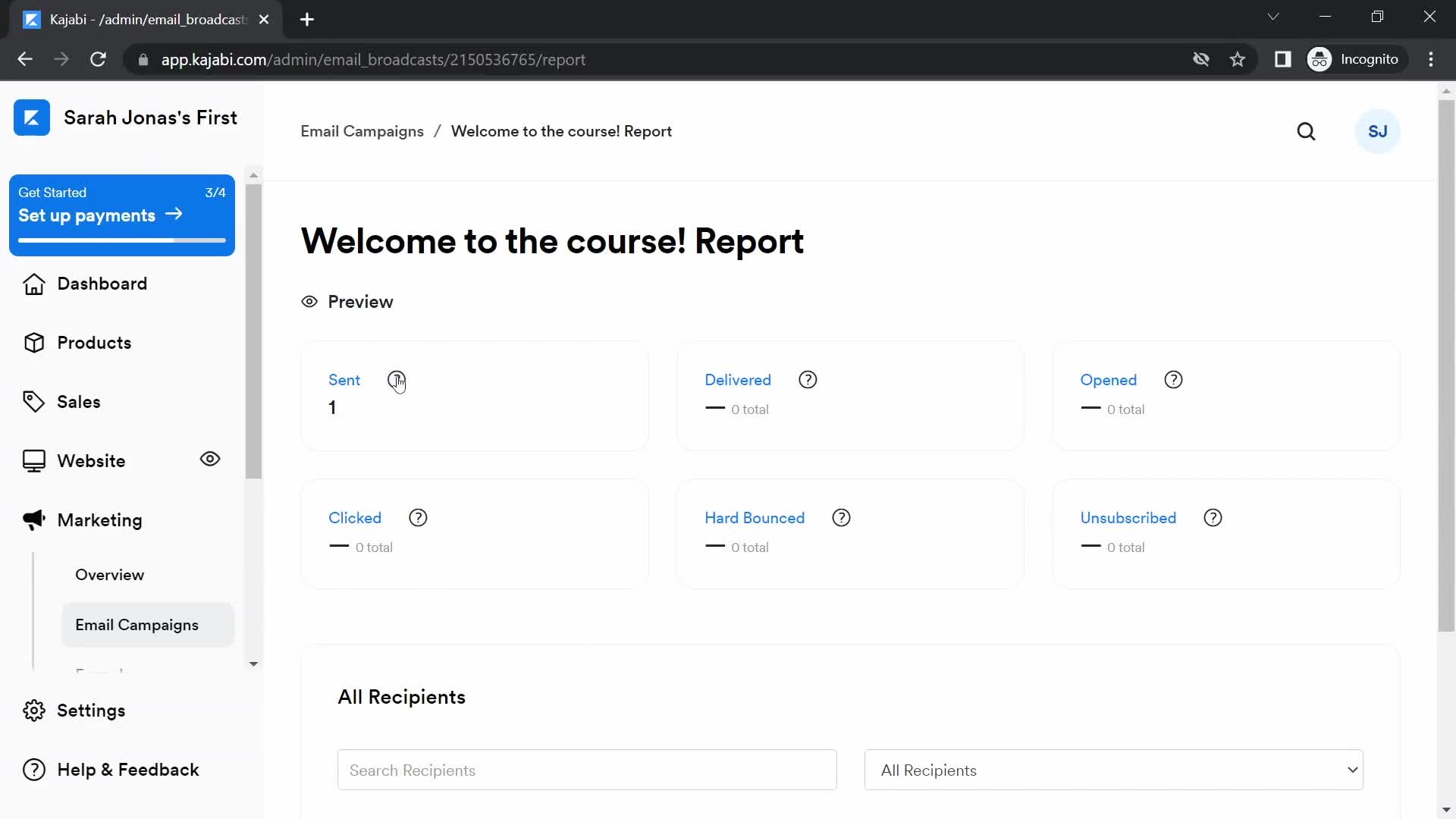Click the Kajabi logo in top left
This screenshot has width=1456, height=819.
point(32,118)
